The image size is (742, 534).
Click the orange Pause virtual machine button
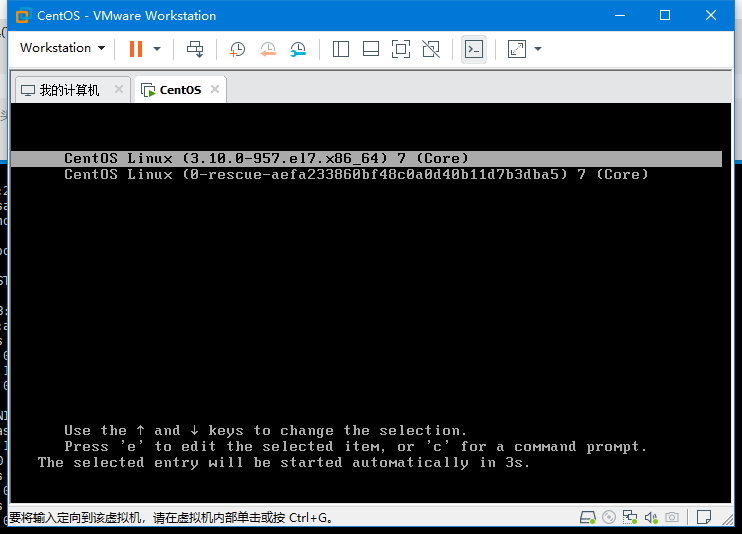[136, 49]
